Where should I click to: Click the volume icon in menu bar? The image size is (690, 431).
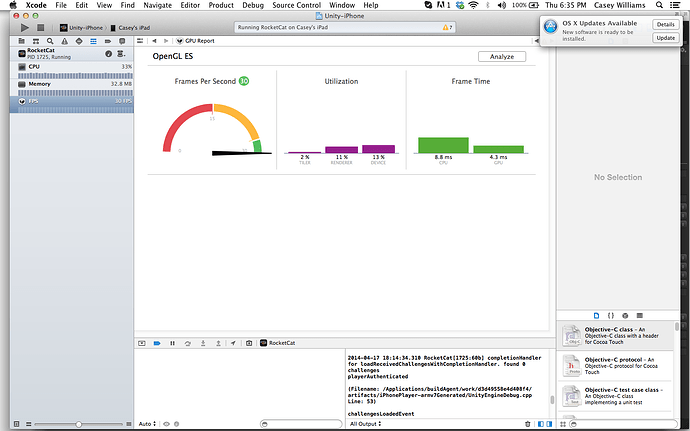pos(502,5)
